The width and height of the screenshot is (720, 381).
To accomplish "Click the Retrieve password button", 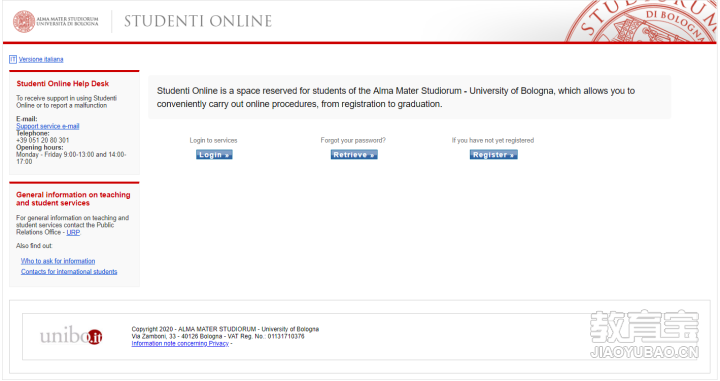I will click(354, 155).
